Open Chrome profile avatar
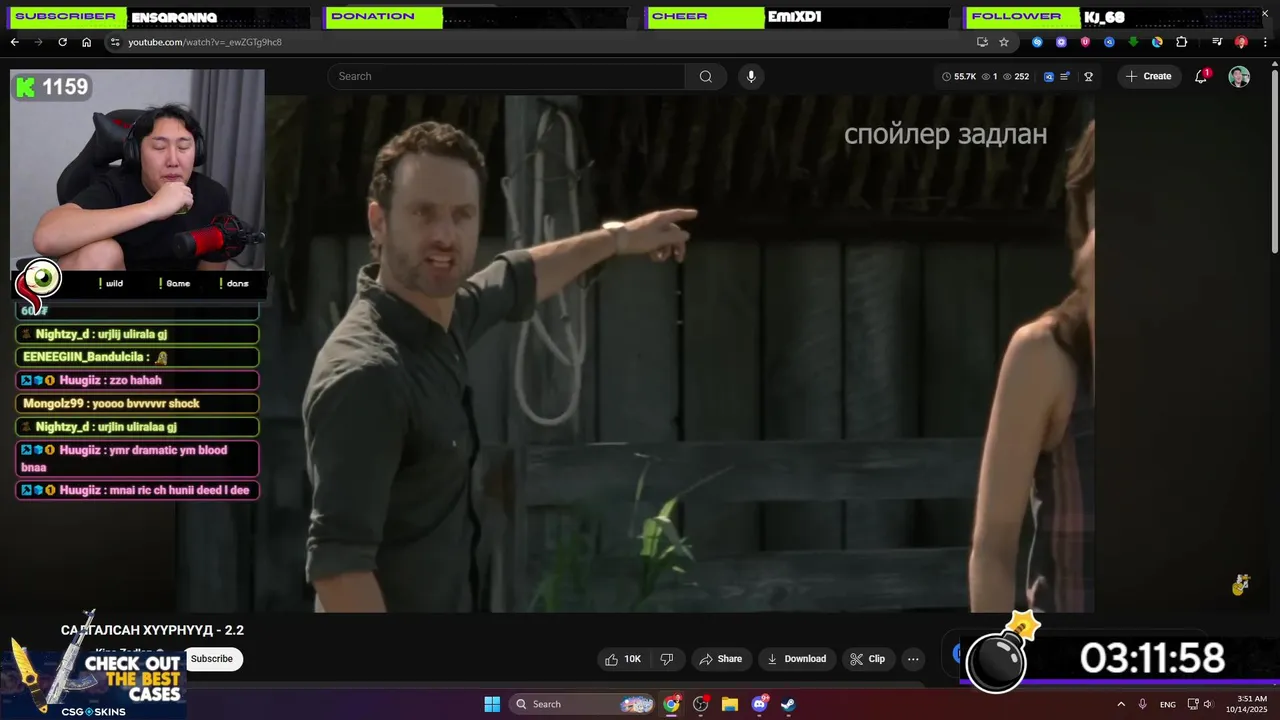The width and height of the screenshot is (1280, 720). (x=1241, y=42)
